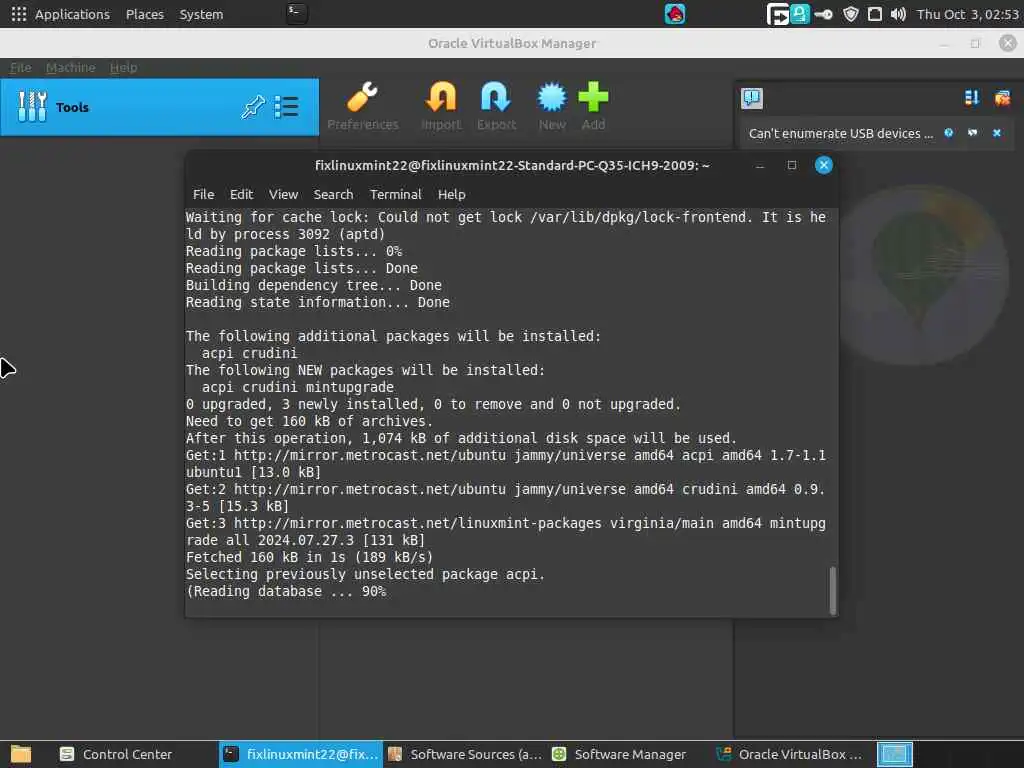
Task: Click the key tray icon
Action: (x=824, y=14)
